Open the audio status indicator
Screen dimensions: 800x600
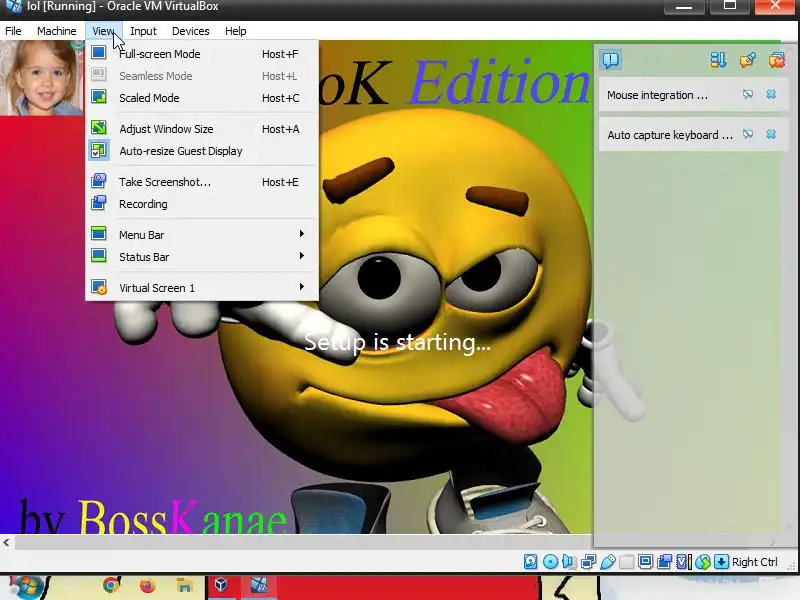pos(568,562)
